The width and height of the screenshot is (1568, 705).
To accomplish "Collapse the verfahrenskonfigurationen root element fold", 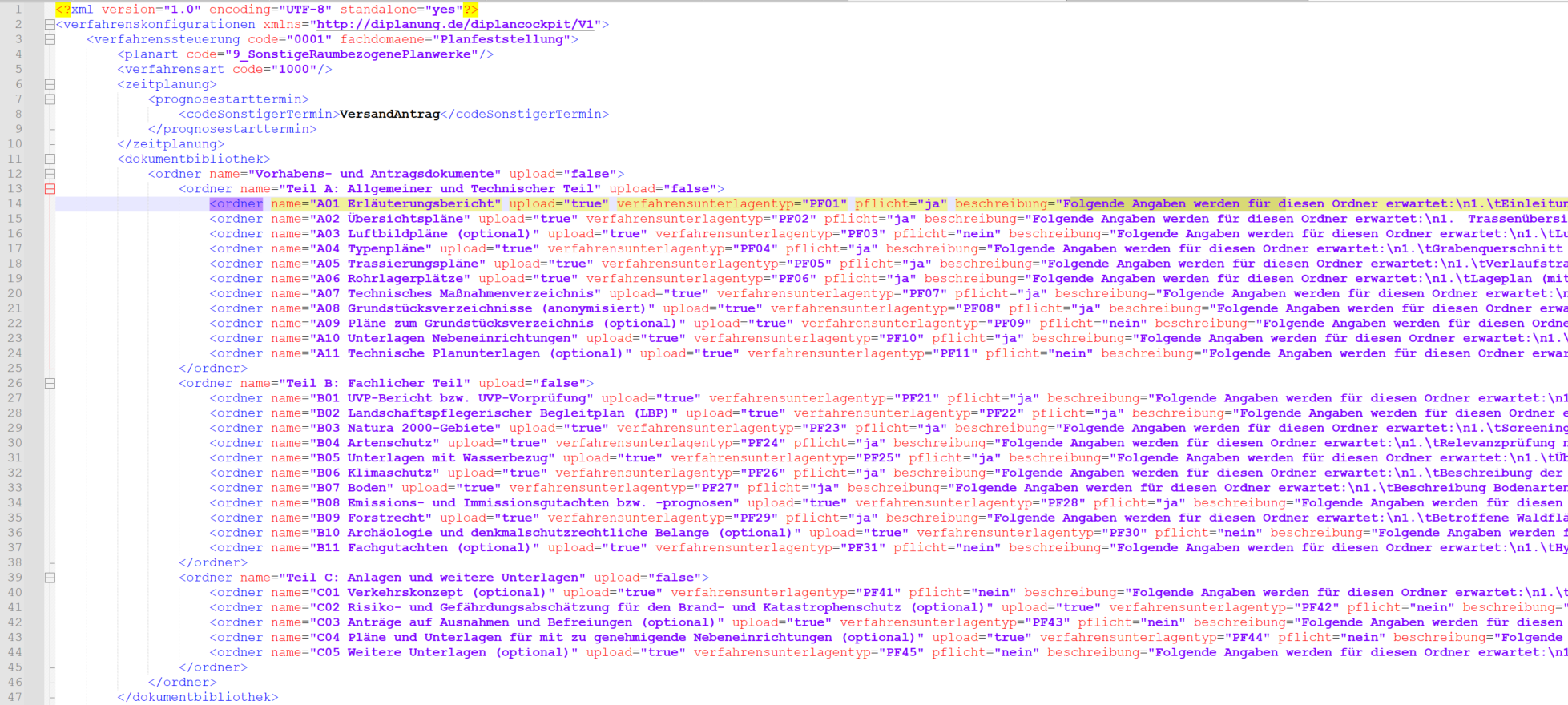I will 50,25.
